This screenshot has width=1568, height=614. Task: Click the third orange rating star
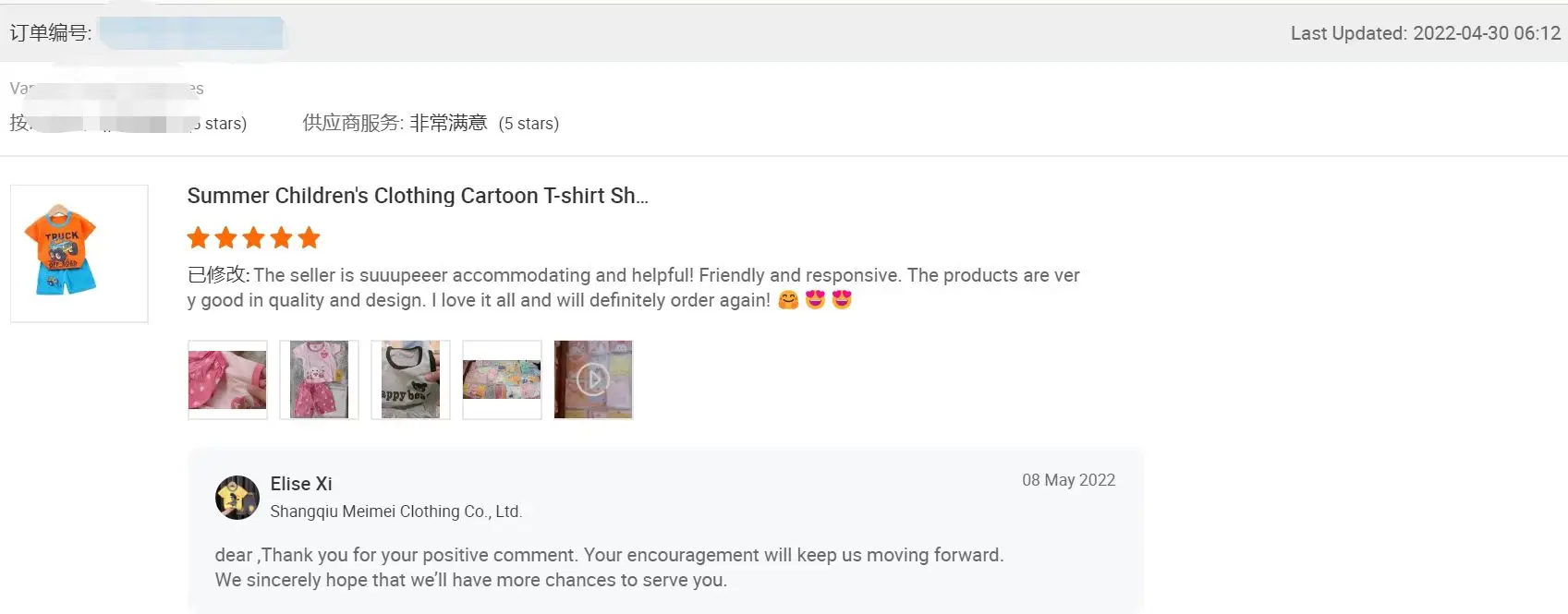click(x=253, y=238)
